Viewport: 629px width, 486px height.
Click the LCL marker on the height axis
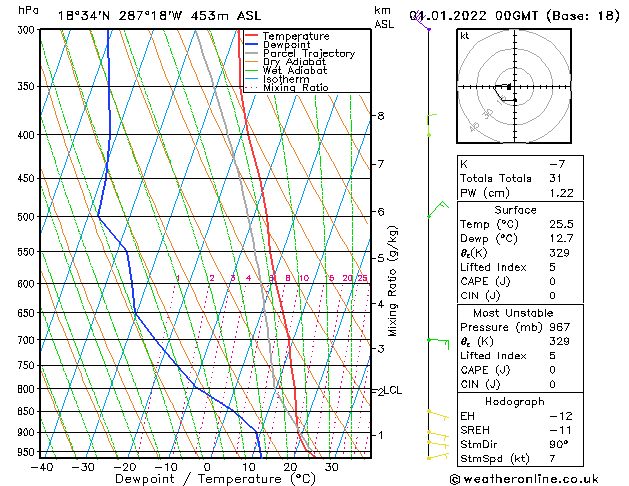tap(393, 391)
